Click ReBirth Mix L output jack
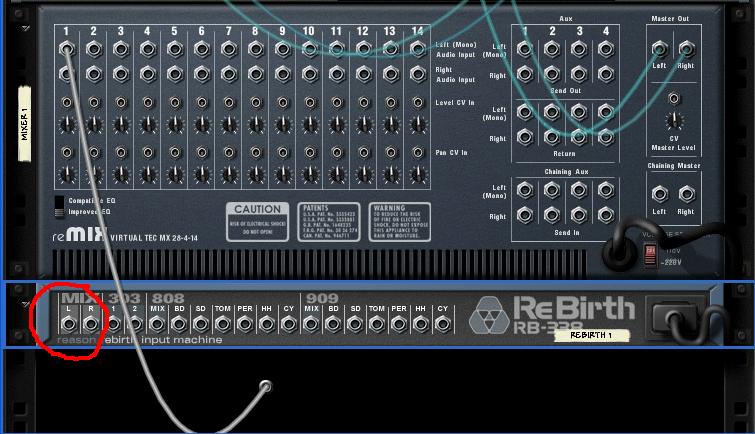 (68, 324)
